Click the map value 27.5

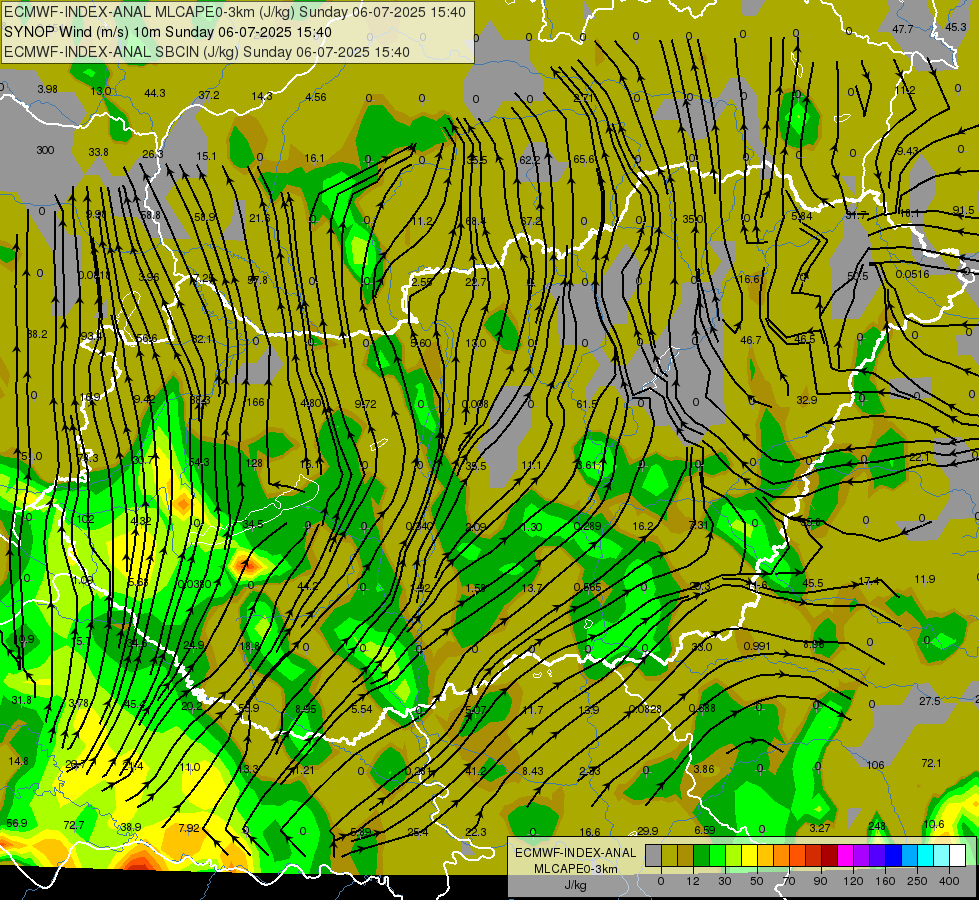[930, 701]
